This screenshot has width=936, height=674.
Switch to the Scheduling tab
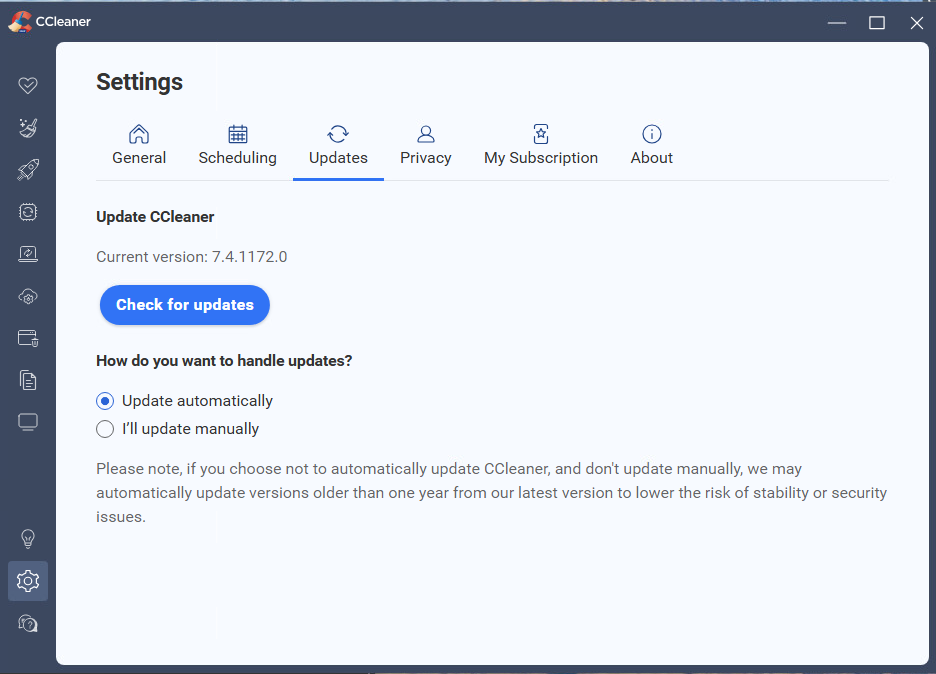pyautogui.click(x=237, y=146)
